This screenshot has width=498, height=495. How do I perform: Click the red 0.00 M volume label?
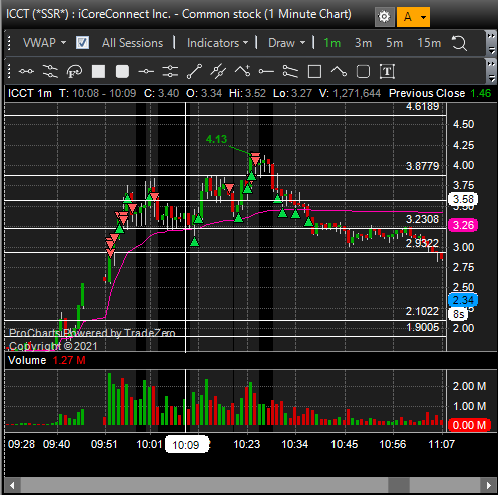tap(469, 425)
